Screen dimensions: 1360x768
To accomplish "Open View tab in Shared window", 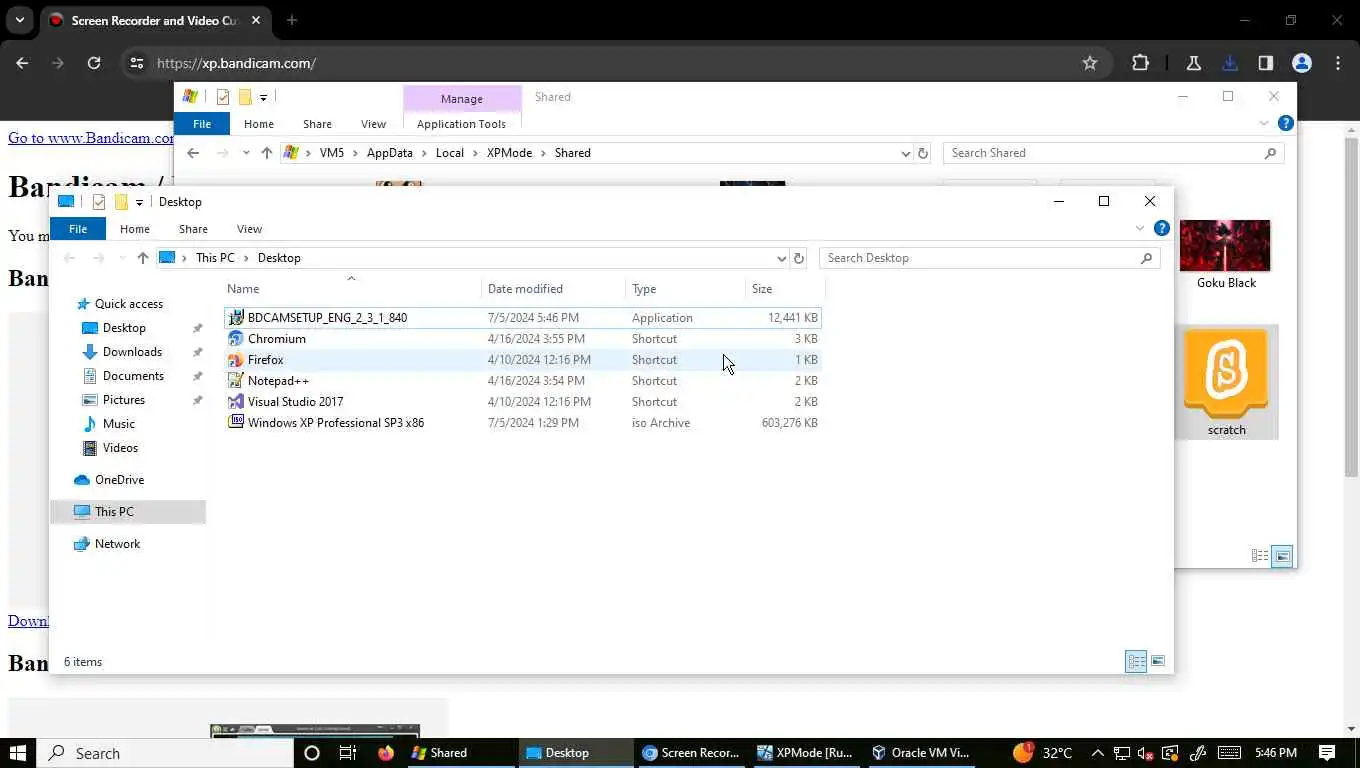I will click(373, 124).
